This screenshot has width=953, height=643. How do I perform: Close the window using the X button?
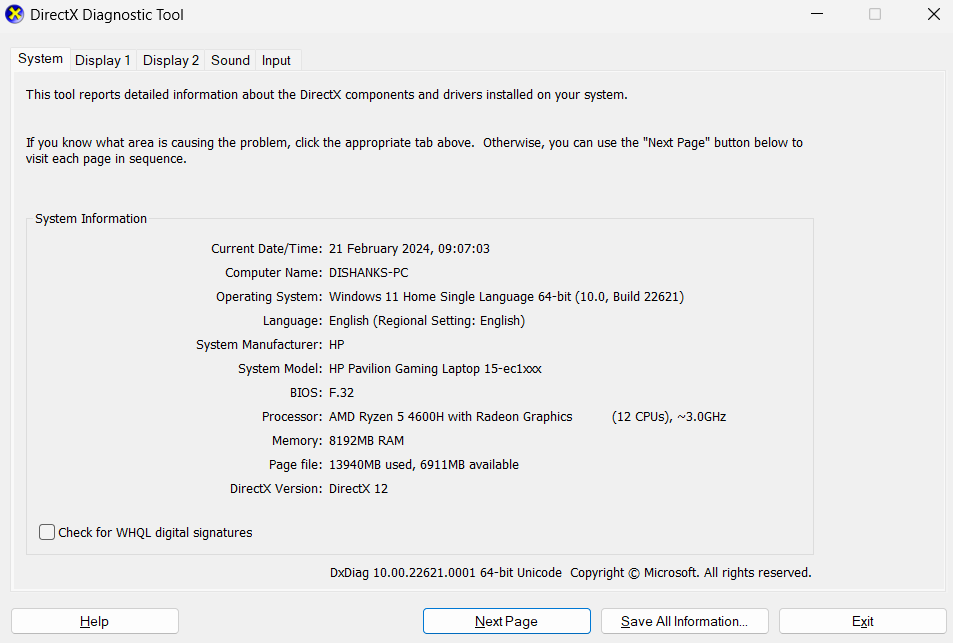point(933,14)
